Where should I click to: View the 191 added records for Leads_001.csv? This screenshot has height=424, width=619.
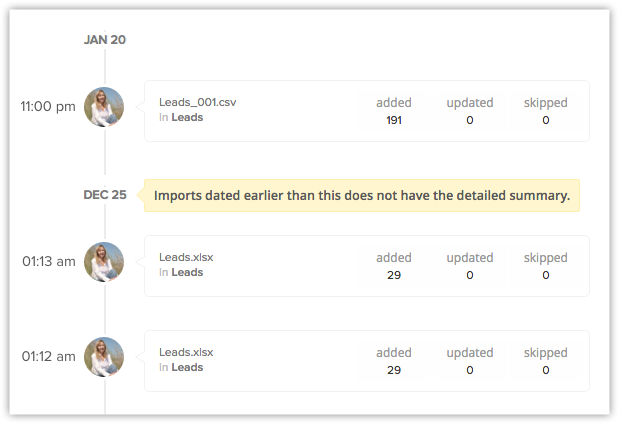click(x=393, y=120)
